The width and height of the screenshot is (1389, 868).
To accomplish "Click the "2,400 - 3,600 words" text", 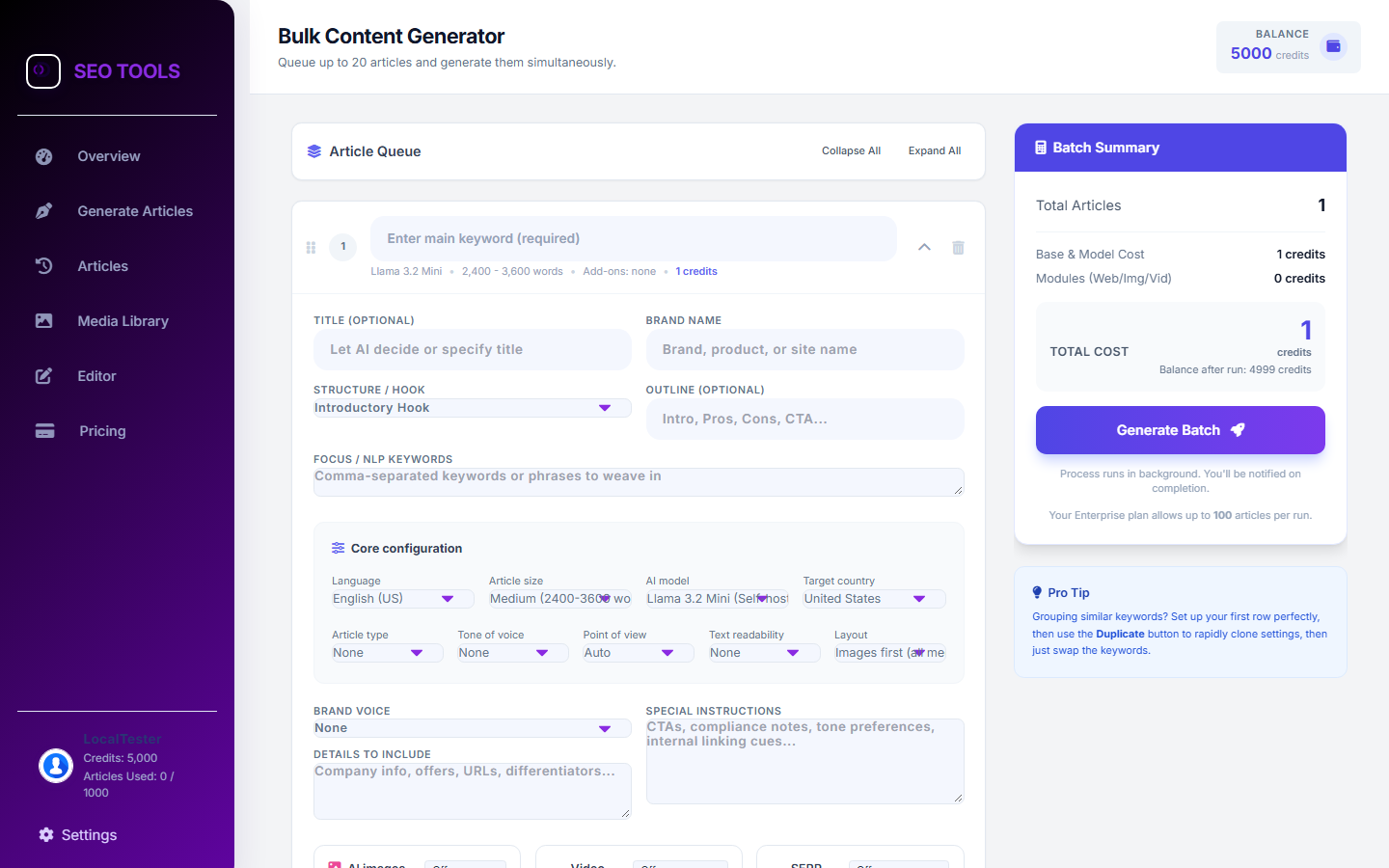I will click(512, 271).
